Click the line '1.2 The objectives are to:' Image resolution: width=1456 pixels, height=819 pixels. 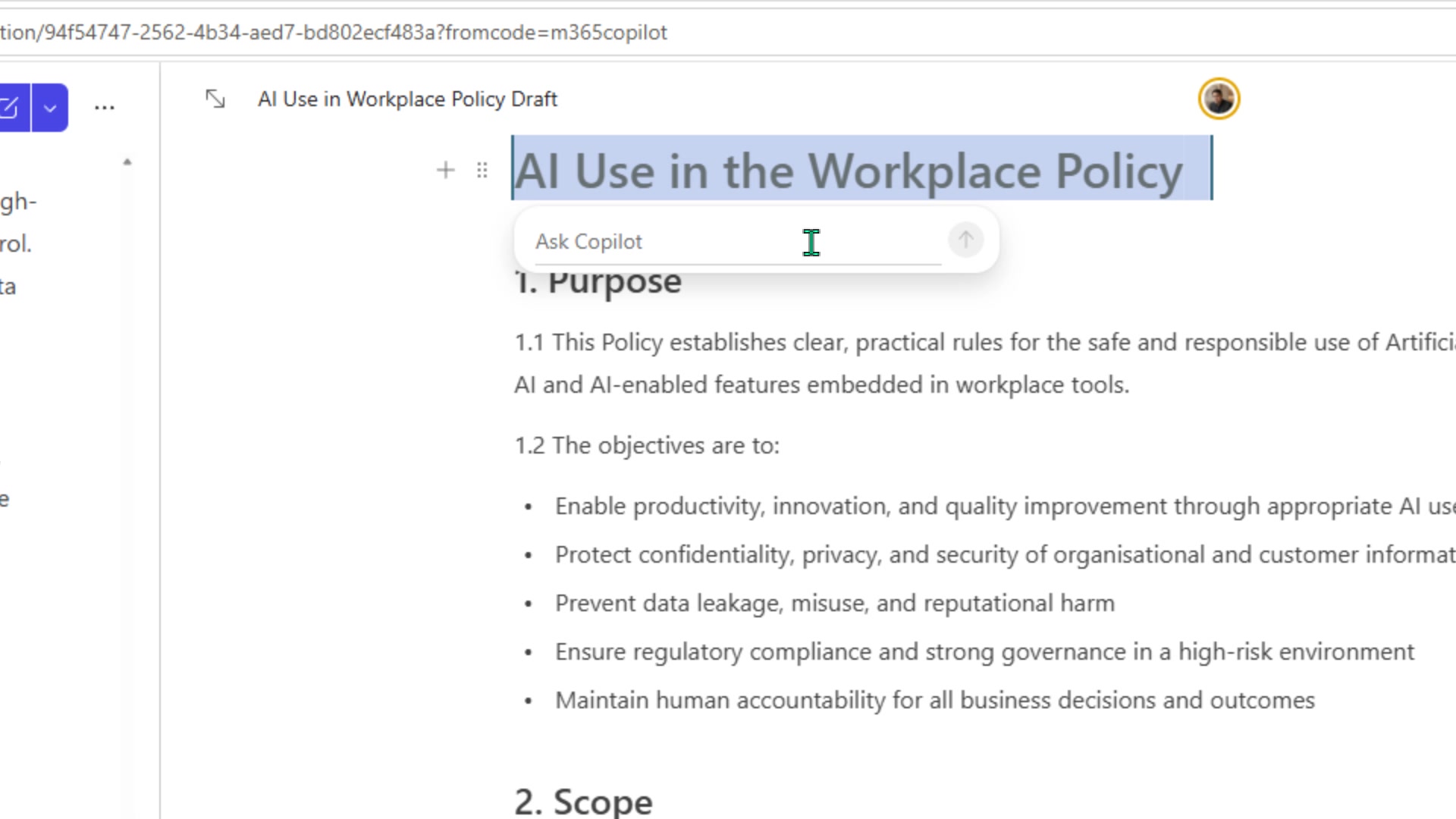(647, 445)
